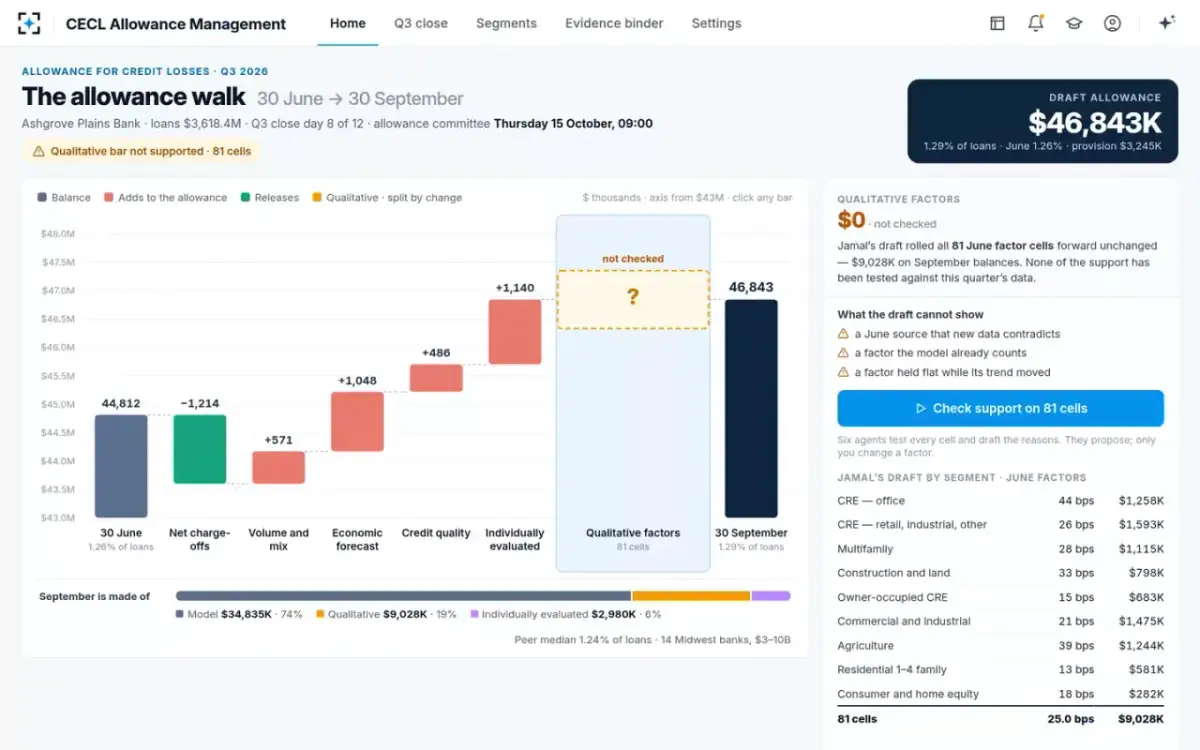Select the 30 September balance bar
1200x750 pixels.
click(751, 408)
